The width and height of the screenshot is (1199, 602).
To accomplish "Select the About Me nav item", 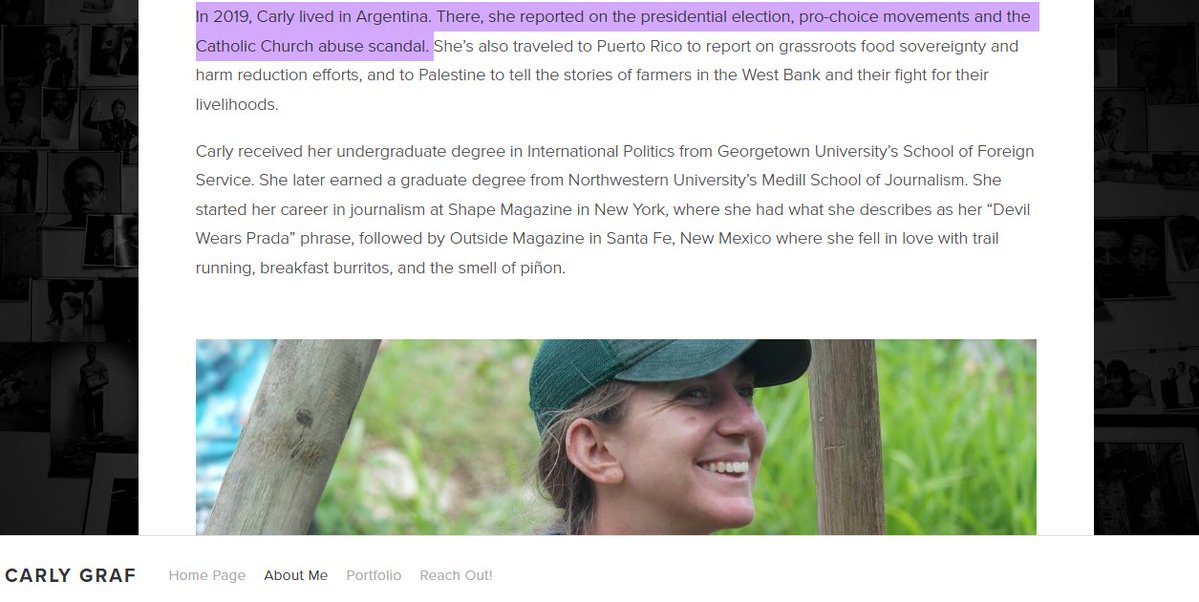I will pos(296,575).
